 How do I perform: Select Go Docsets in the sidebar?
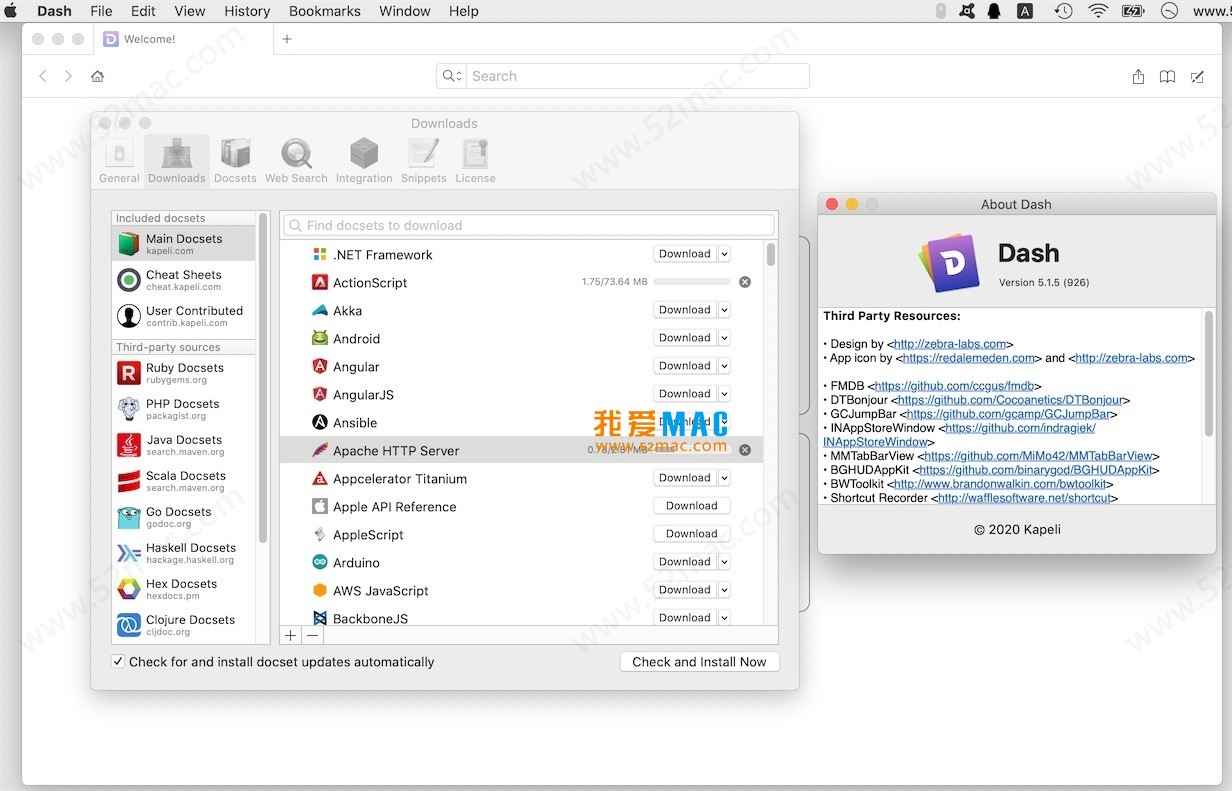pos(184,517)
